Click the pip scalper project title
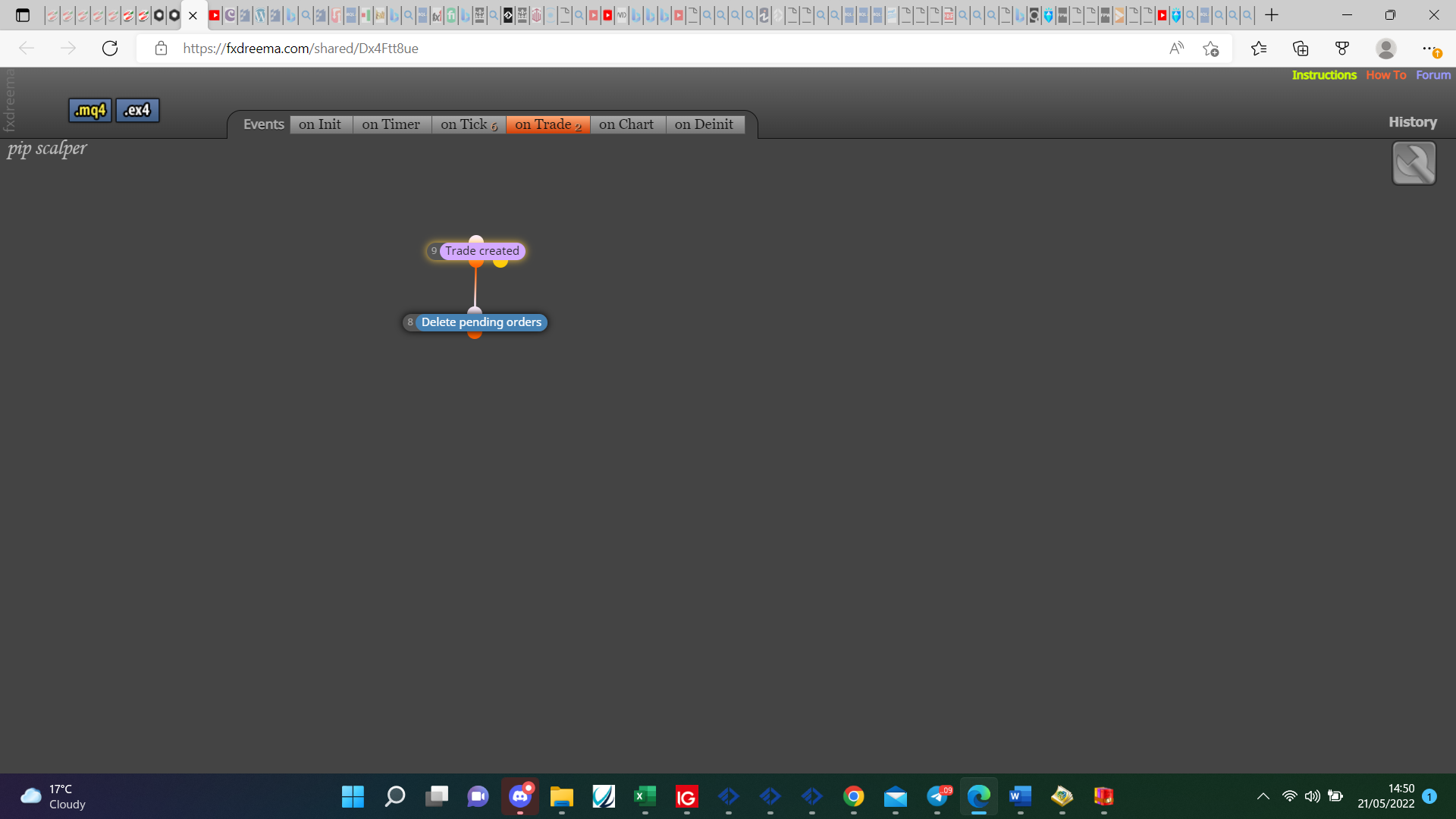1456x819 pixels. (47, 149)
